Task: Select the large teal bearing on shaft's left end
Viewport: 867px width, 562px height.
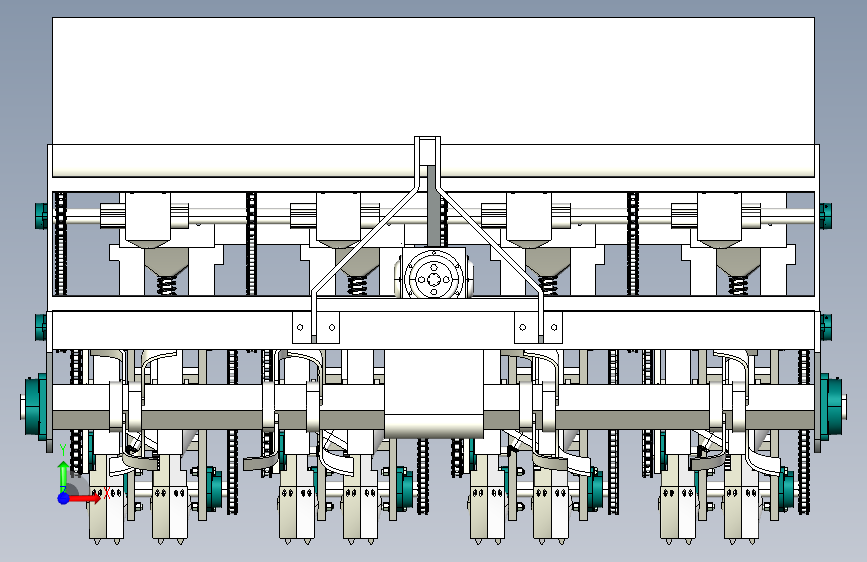Action: [x=36, y=405]
